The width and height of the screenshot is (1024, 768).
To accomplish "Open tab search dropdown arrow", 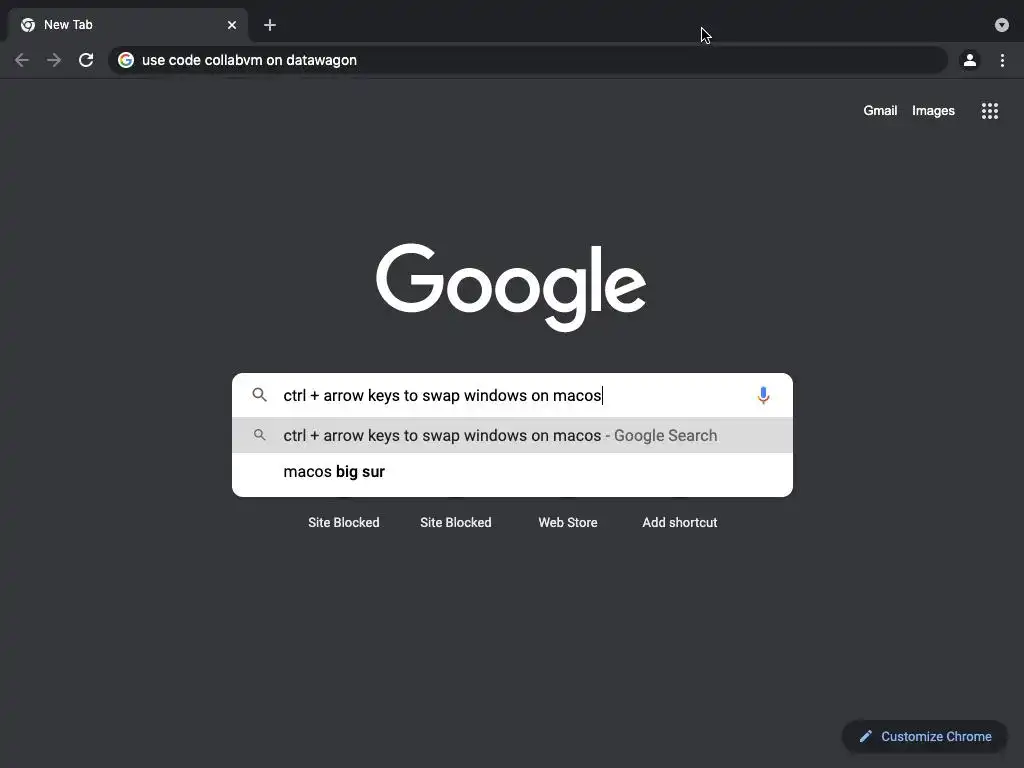I will (1002, 25).
